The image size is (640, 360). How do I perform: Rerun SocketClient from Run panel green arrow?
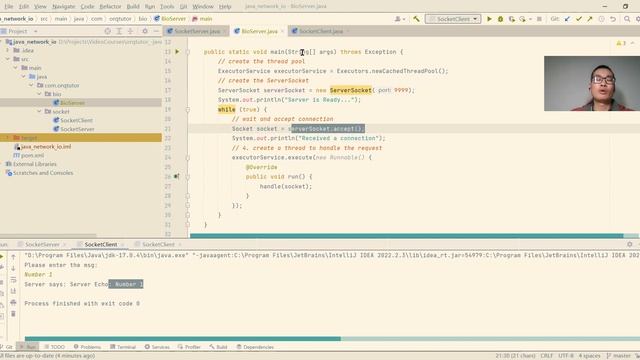(2, 257)
